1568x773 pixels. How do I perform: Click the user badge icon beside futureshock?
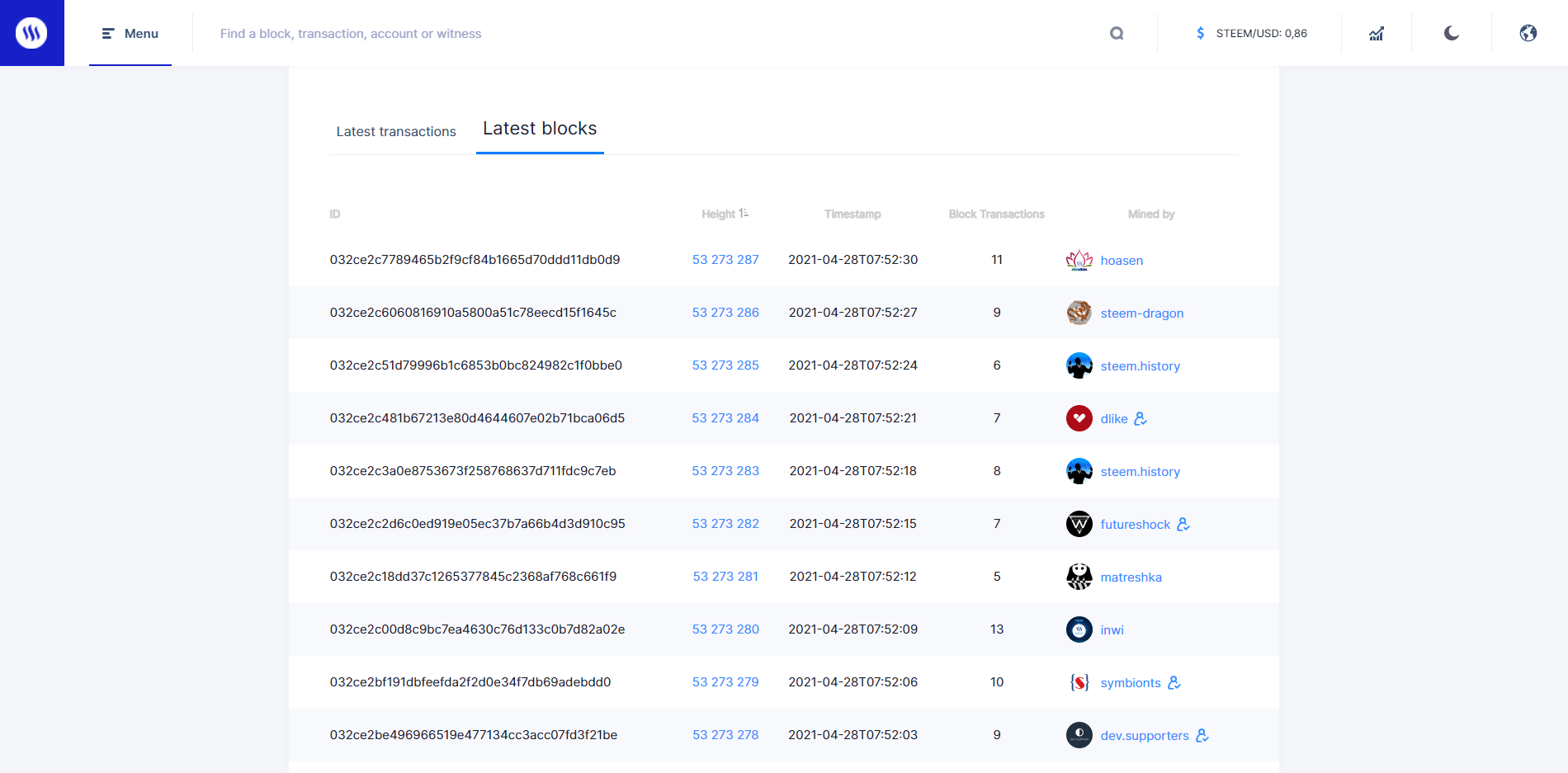coord(1183,524)
